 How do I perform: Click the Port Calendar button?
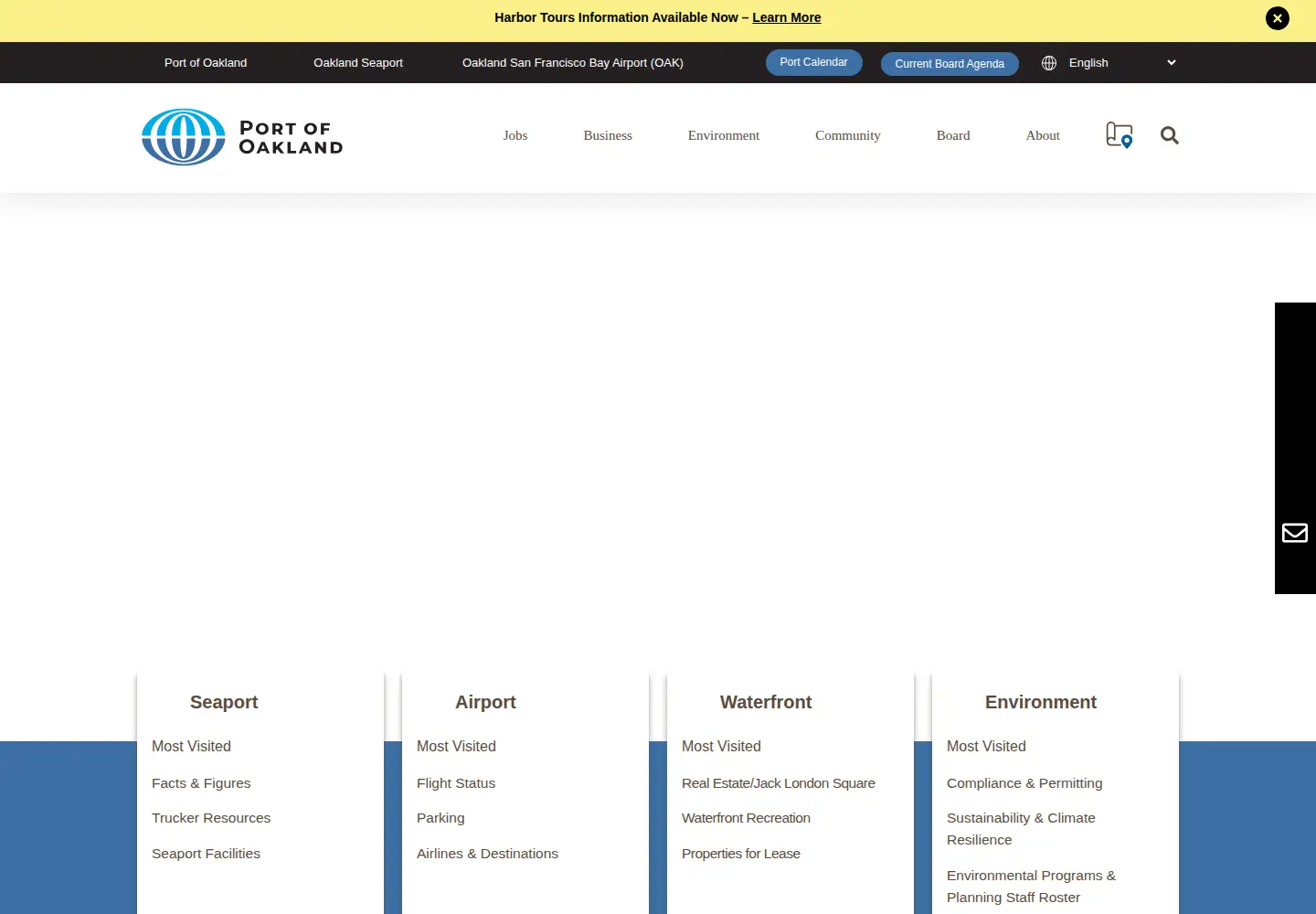814,62
